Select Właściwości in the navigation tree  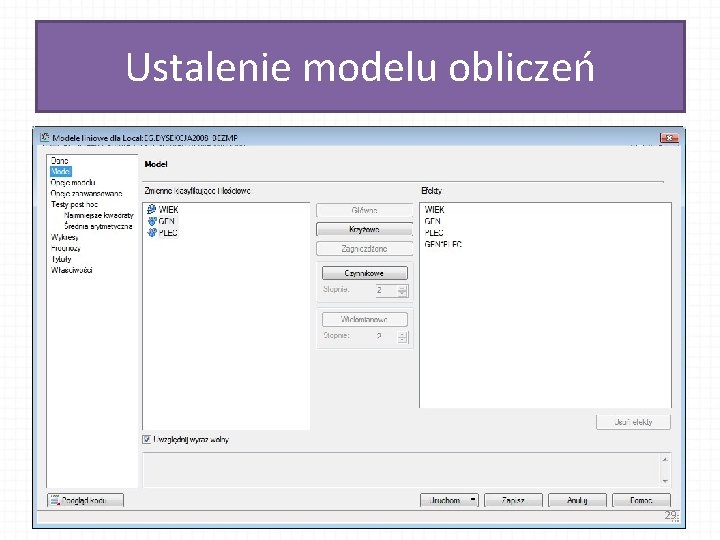tap(72, 270)
